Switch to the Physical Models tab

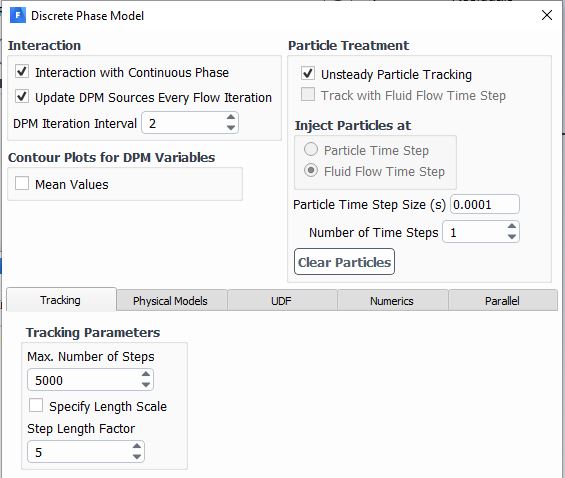[170, 301]
